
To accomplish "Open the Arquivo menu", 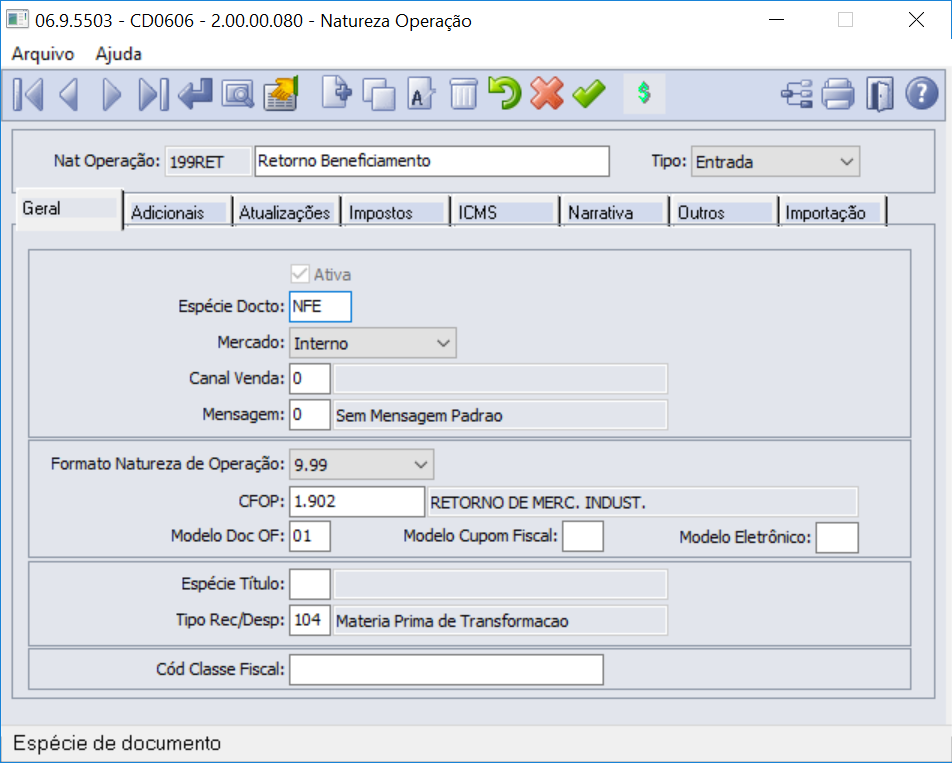I will pyautogui.click(x=43, y=54).
